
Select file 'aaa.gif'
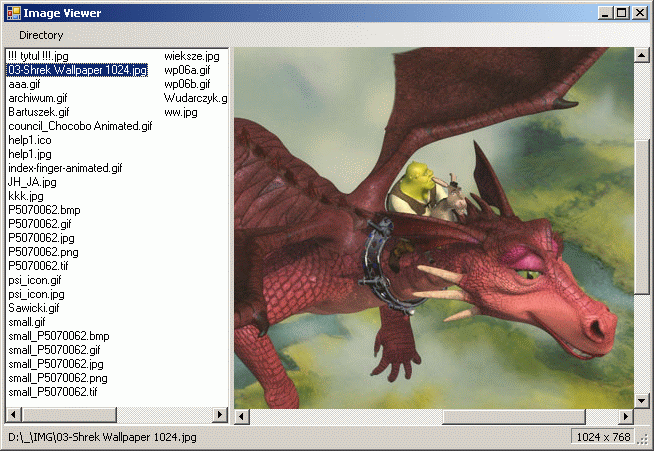click(x=24, y=84)
